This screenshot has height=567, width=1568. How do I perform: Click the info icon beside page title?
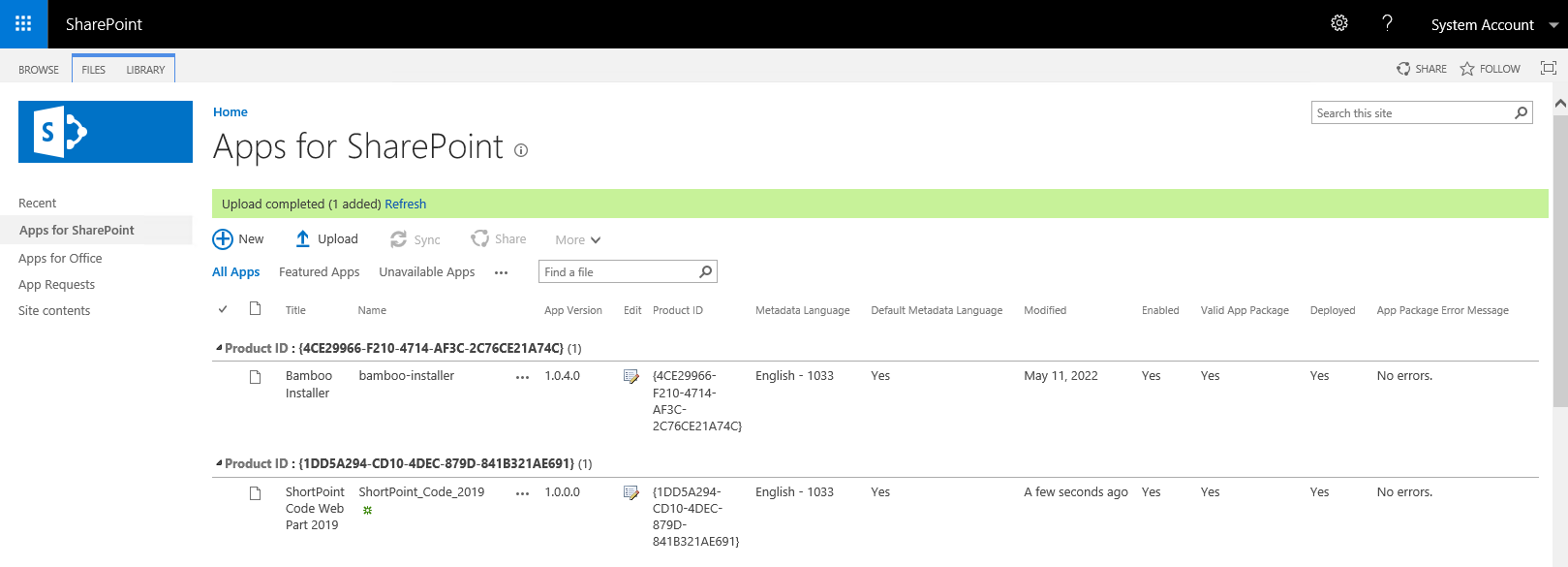(x=521, y=150)
